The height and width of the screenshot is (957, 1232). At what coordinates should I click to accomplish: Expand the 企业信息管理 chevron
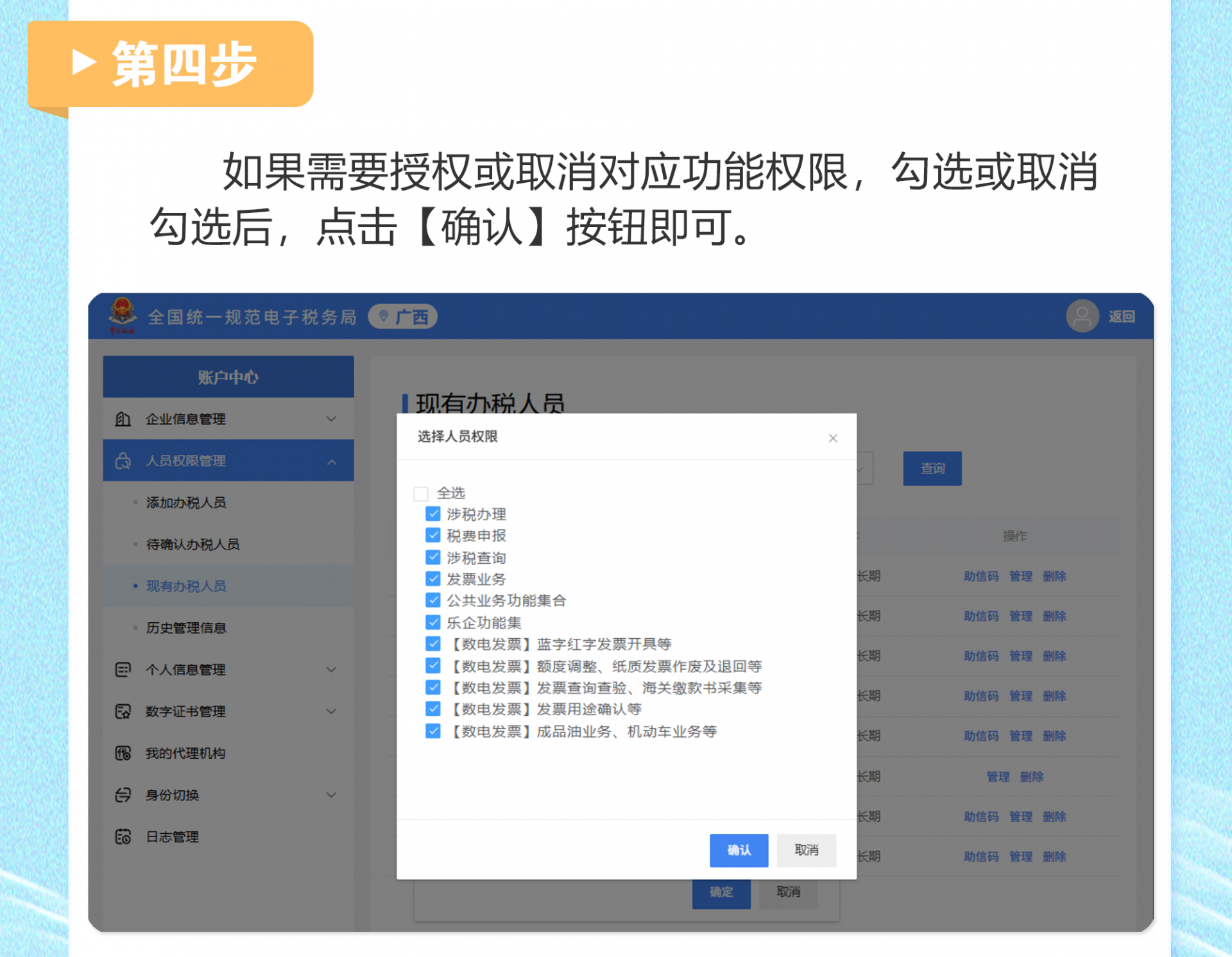pyautogui.click(x=331, y=419)
